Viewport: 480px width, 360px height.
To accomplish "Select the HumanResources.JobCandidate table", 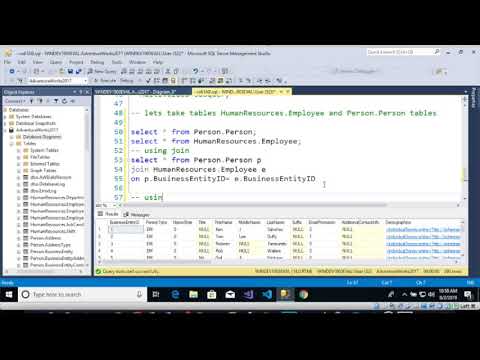I will coord(57,225).
